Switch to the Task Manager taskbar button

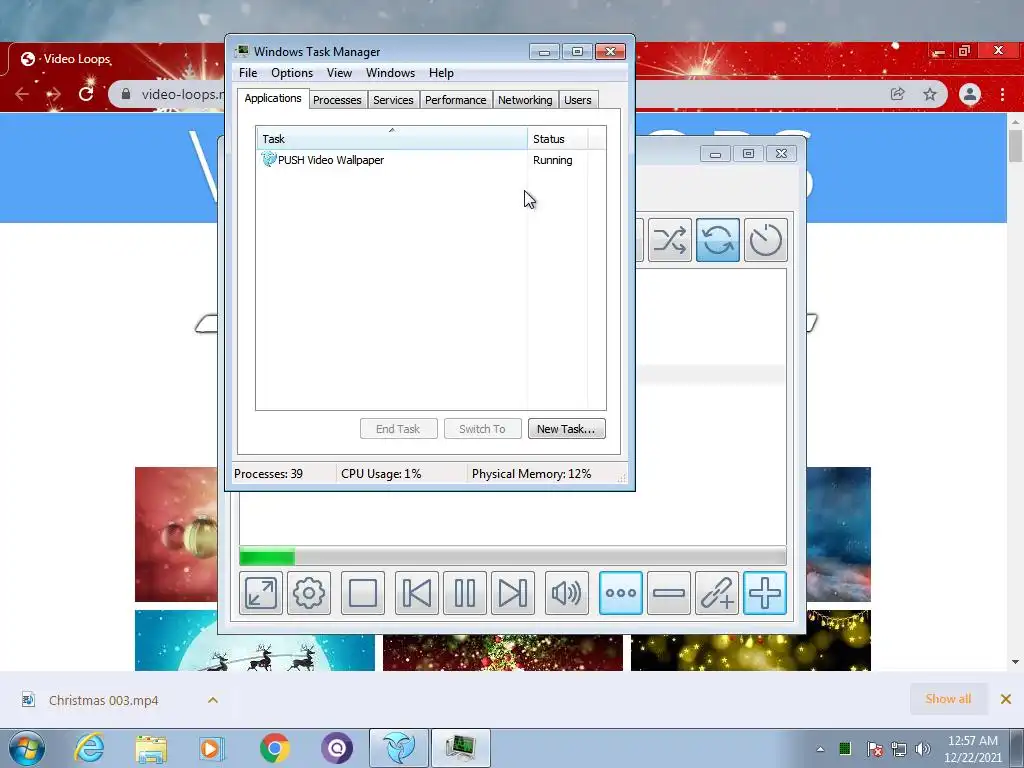[x=461, y=748]
